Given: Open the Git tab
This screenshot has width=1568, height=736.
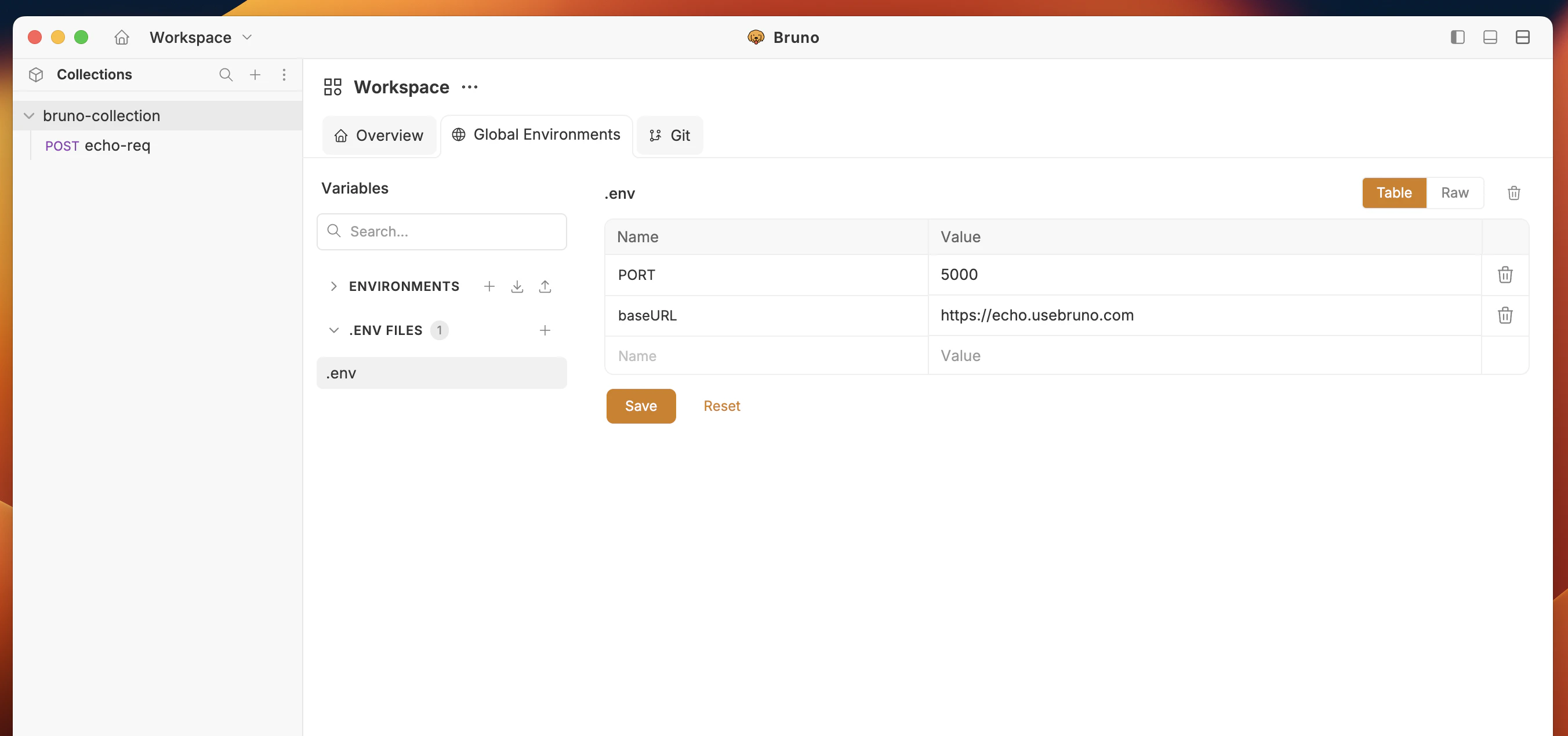Looking at the screenshot, I should (670, 135).
